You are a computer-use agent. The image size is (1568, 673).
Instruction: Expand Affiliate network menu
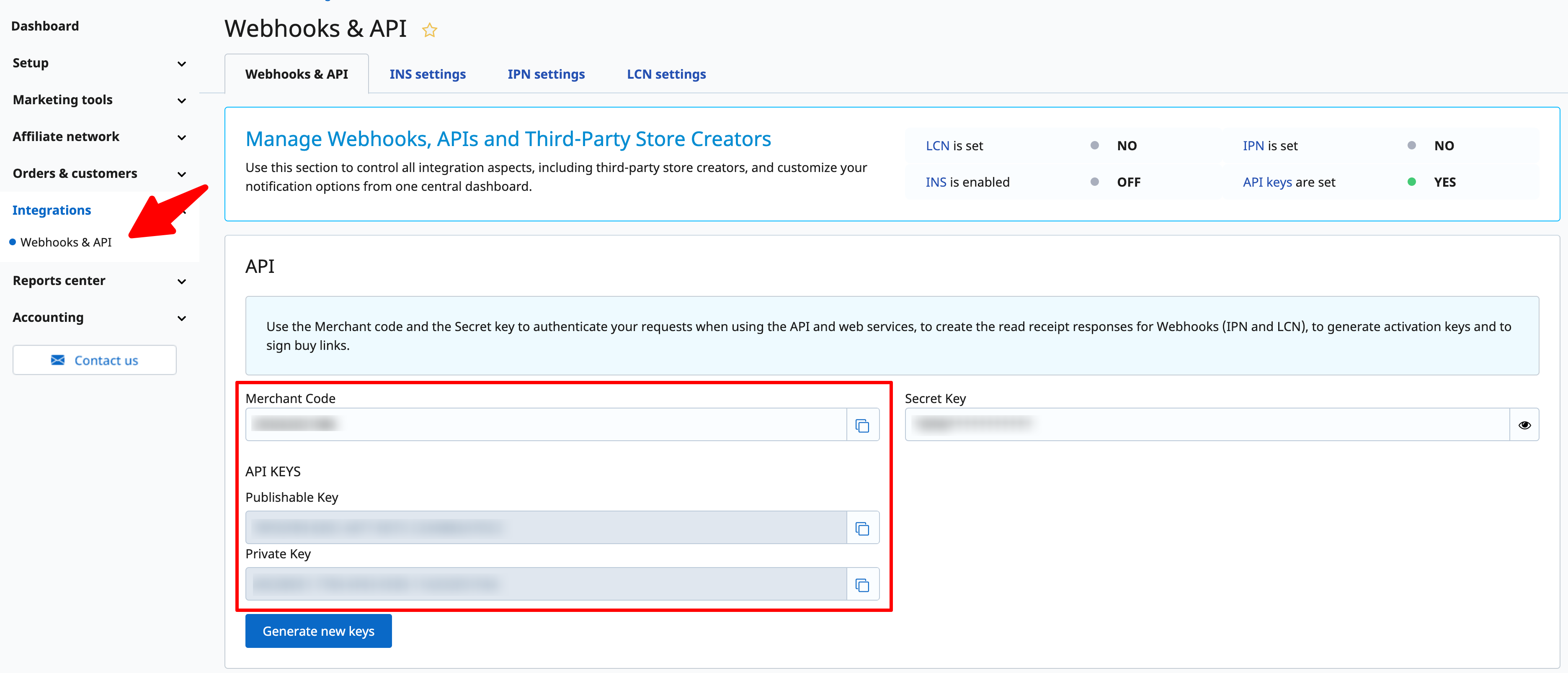click(181, 138)
